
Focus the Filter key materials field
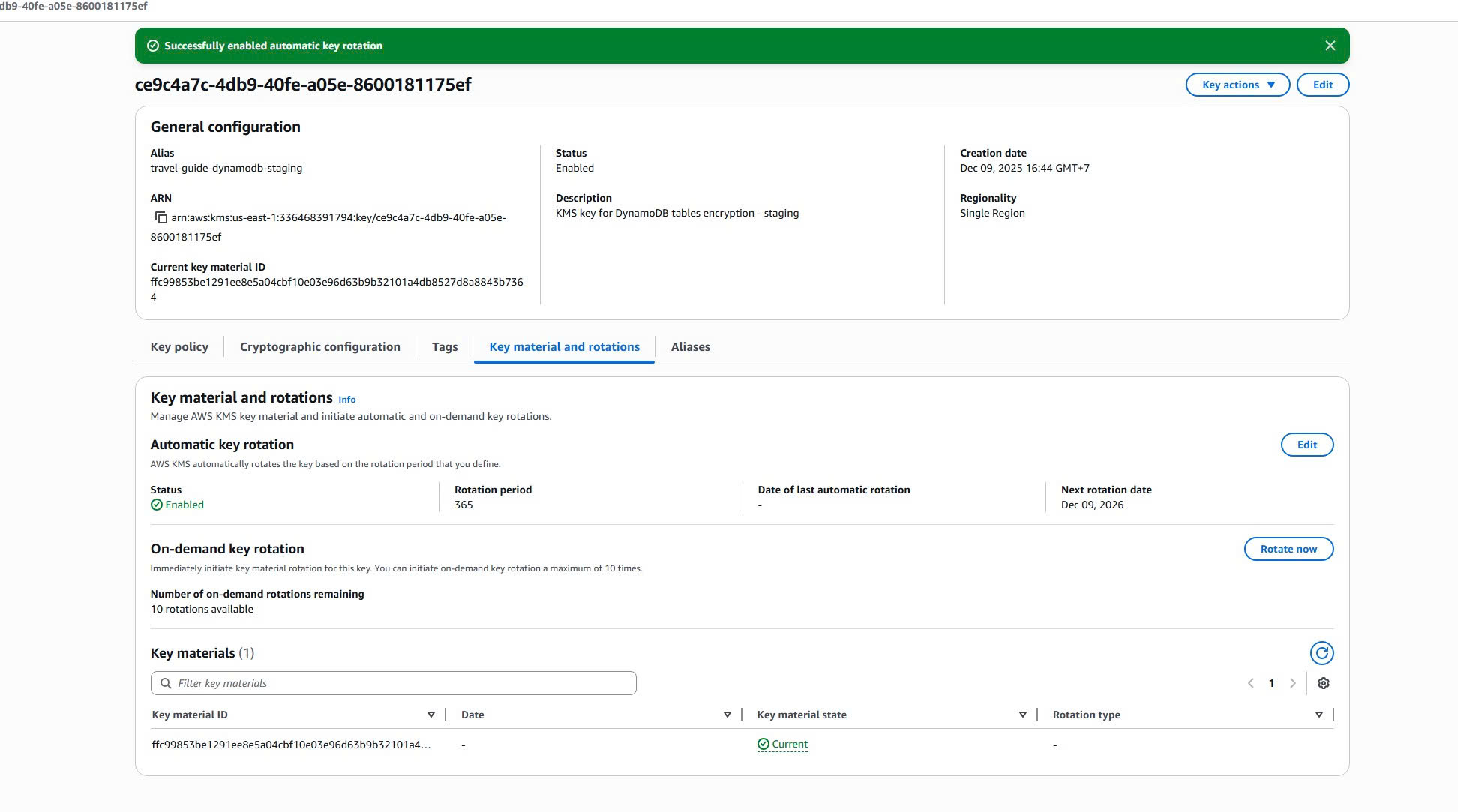[405, 683]
